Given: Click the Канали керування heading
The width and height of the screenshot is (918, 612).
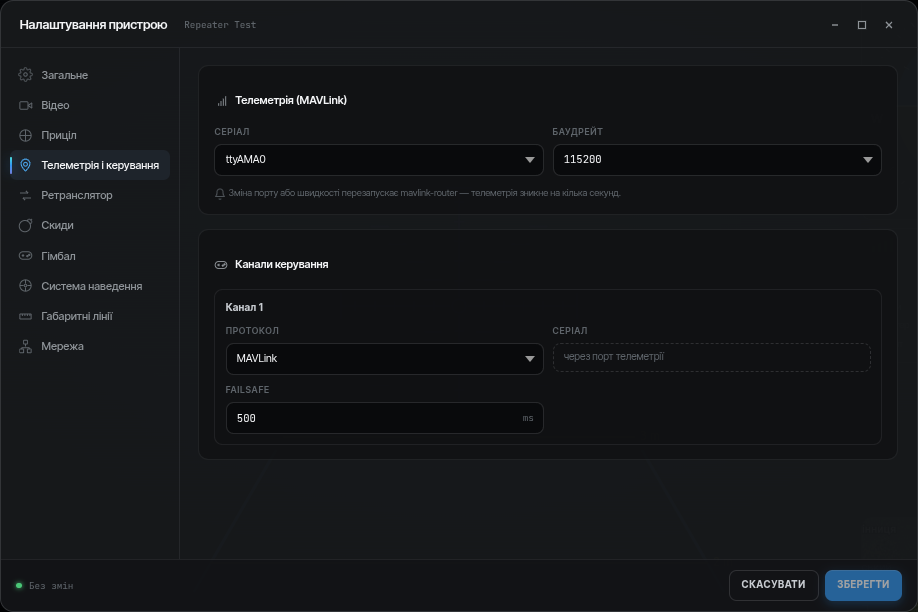Looking at the screenshot, I should coord(282,264).
